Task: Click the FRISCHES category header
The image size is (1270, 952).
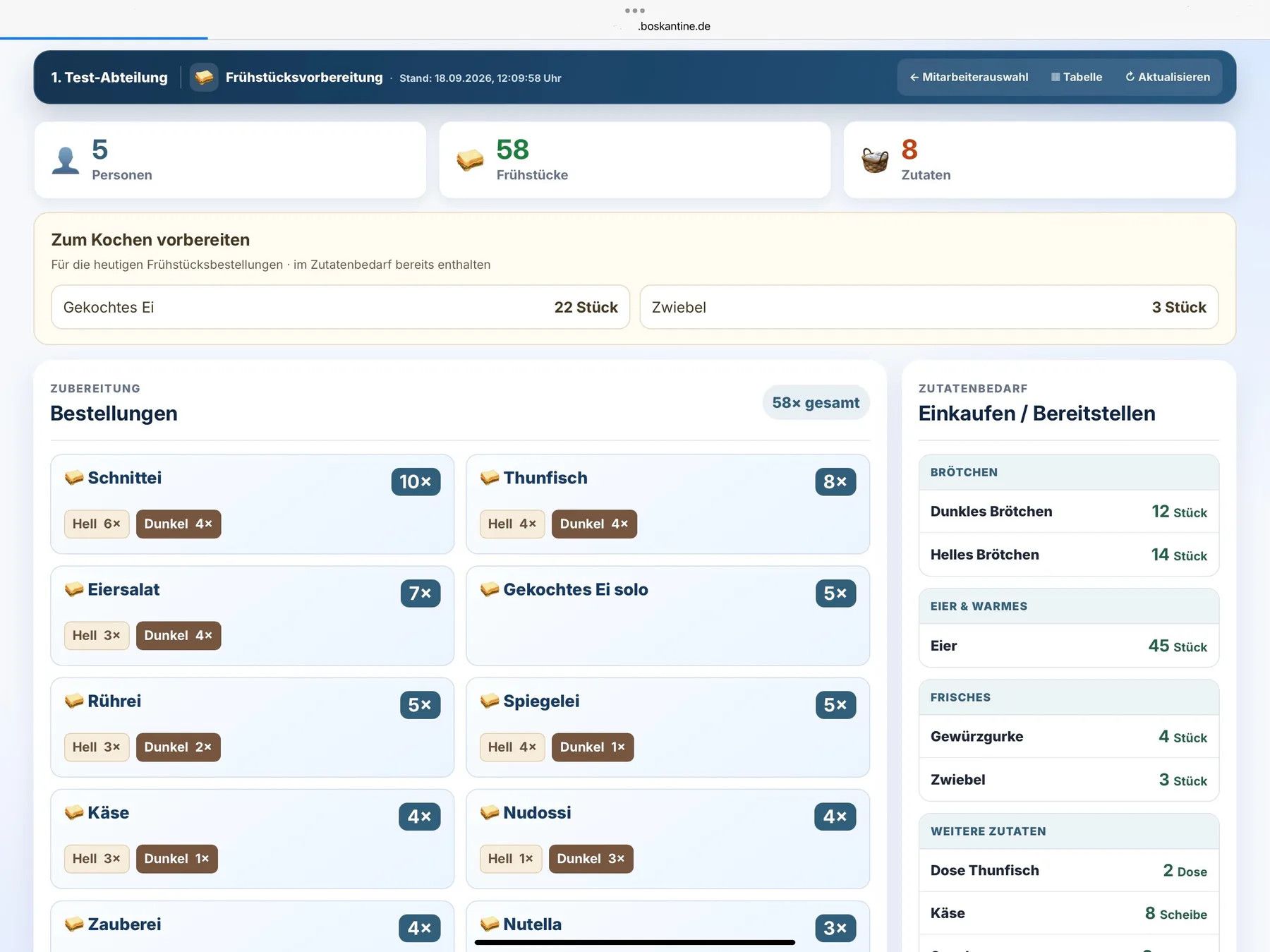Action: pyautogui.click(x=1069, y=697)
